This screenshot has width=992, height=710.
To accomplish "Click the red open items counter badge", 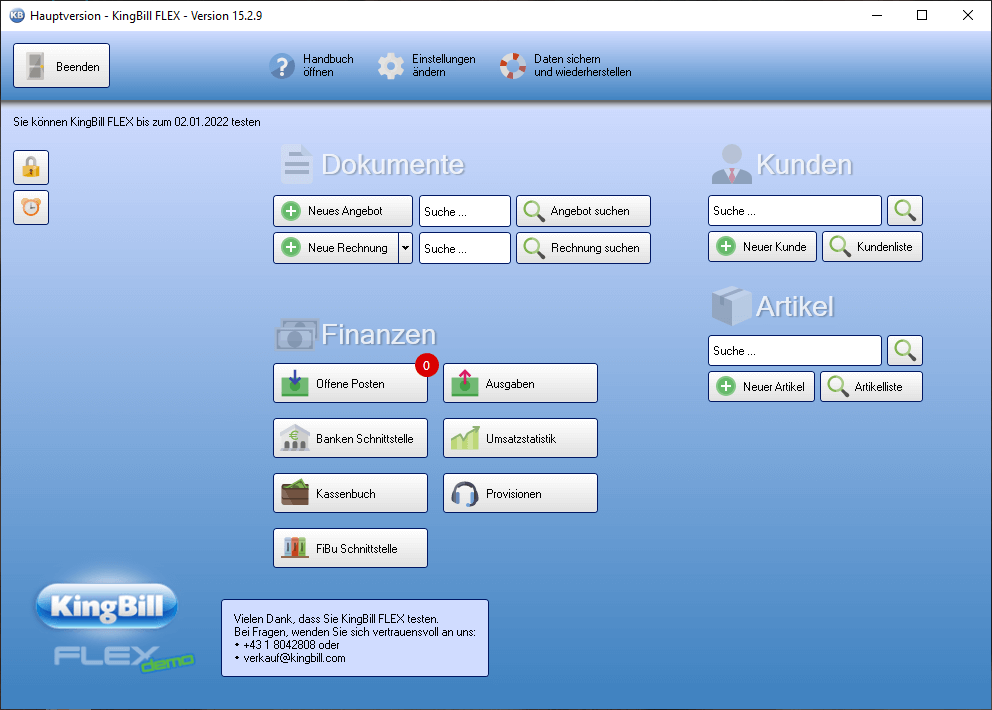I will pos(426,365).
